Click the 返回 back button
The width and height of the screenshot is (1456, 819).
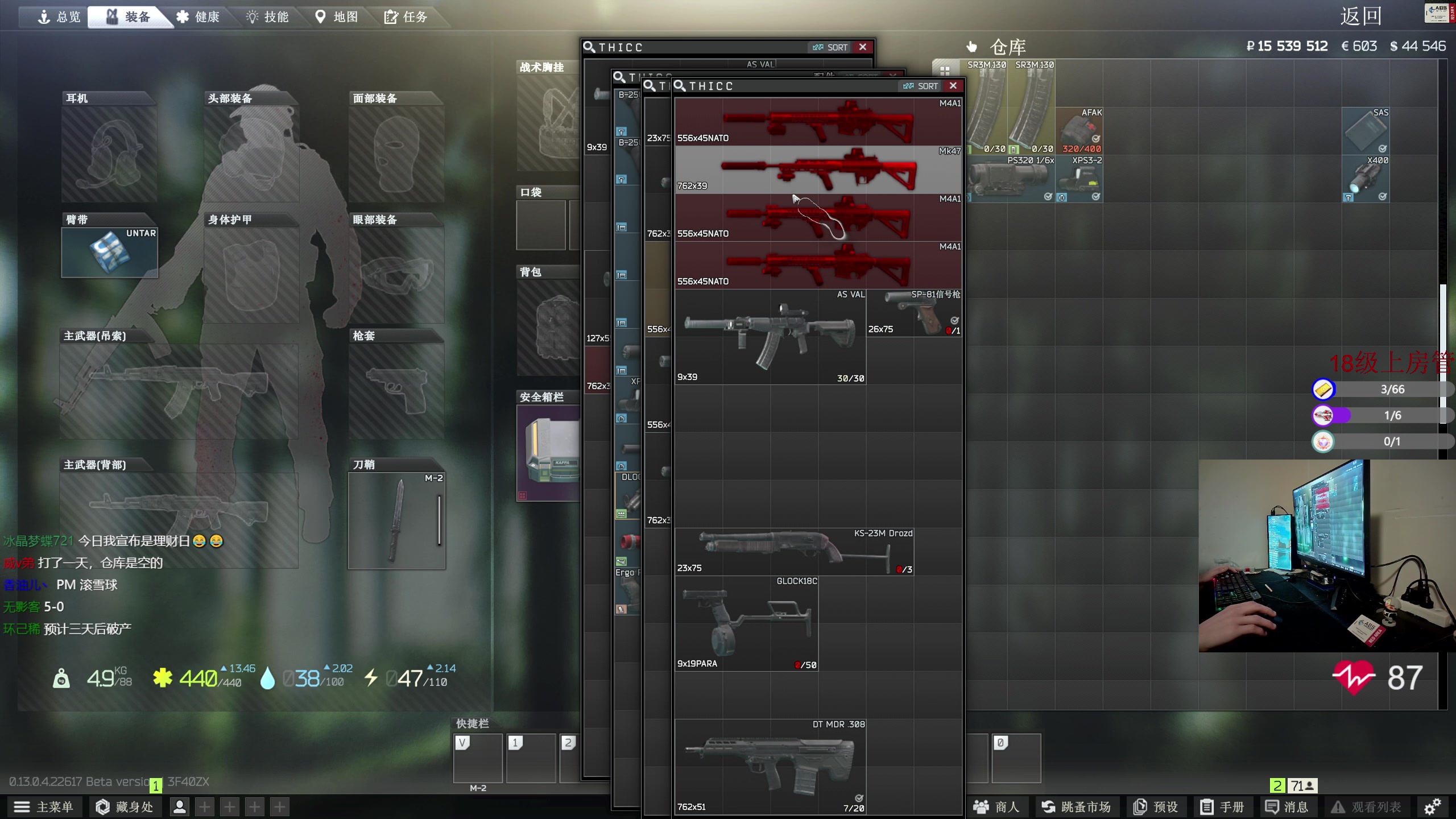coord(1360,16)
